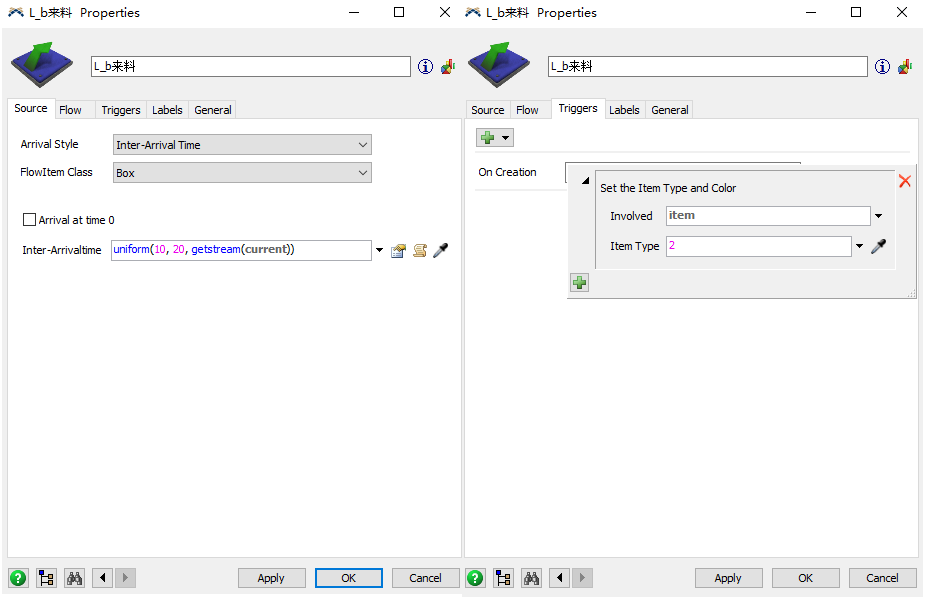Viewport: 925px width, 602px height.
Task: Open properties template icon beside Inter-Arrivaltime
Action: tap(399, 251)
